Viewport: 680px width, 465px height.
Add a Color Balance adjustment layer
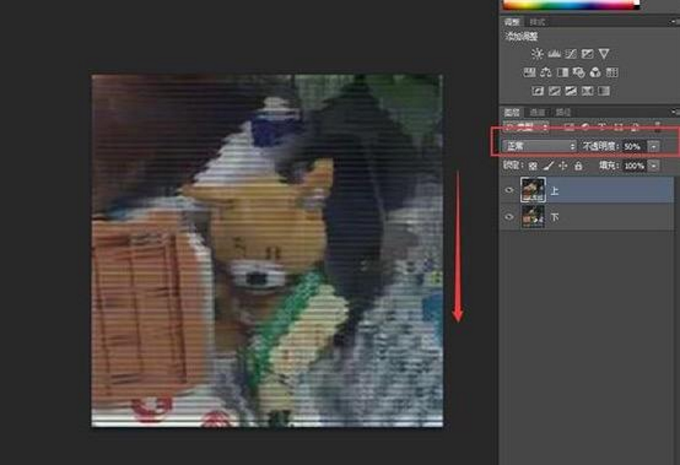click(546, 72)
